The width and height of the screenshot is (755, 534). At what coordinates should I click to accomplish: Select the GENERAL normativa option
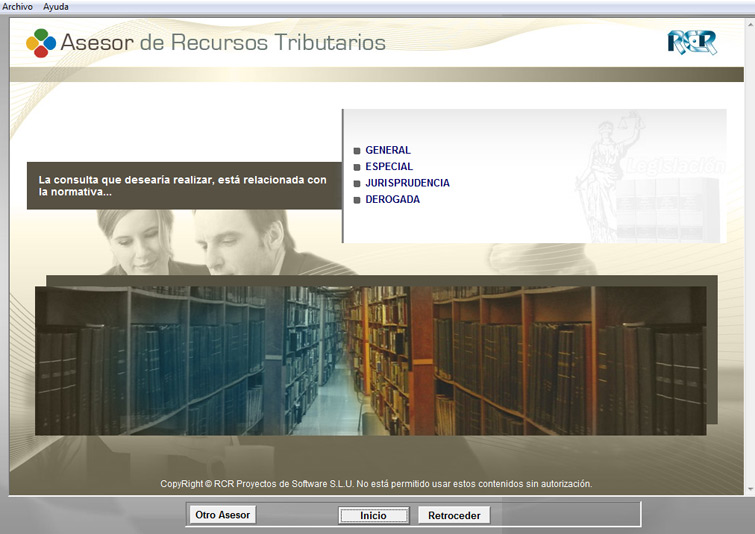pos(388,150)
